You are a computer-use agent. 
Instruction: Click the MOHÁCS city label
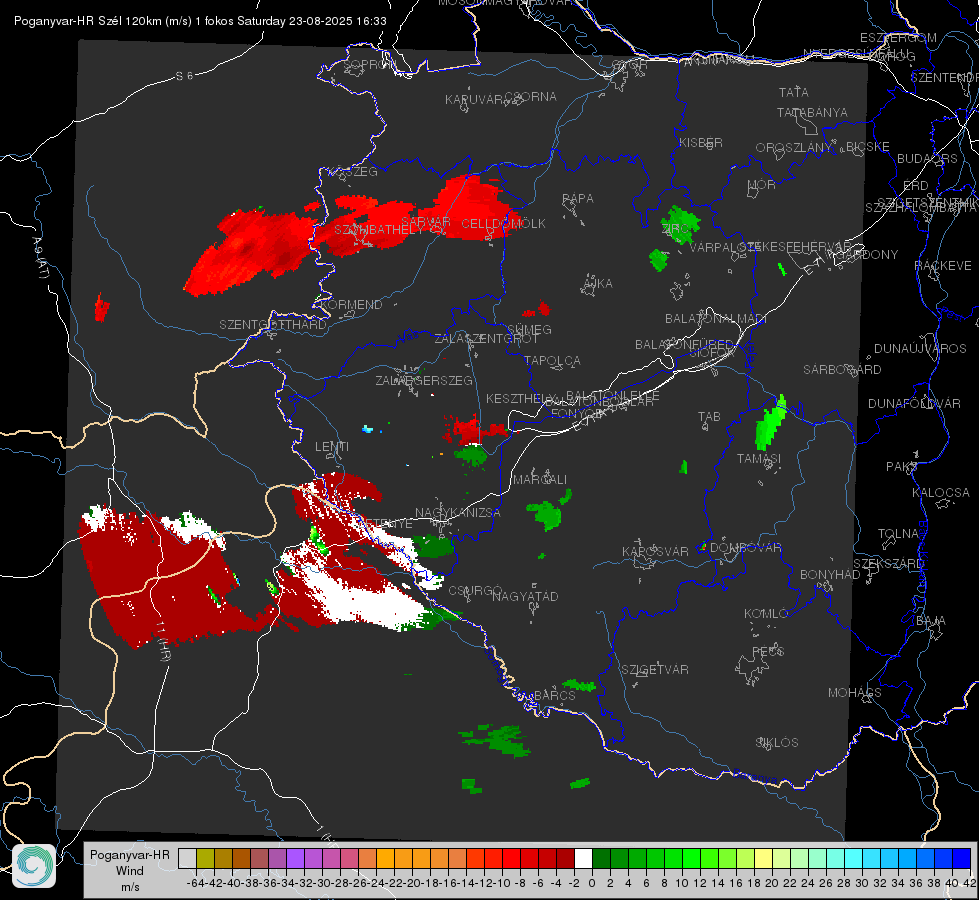(855, 693)
